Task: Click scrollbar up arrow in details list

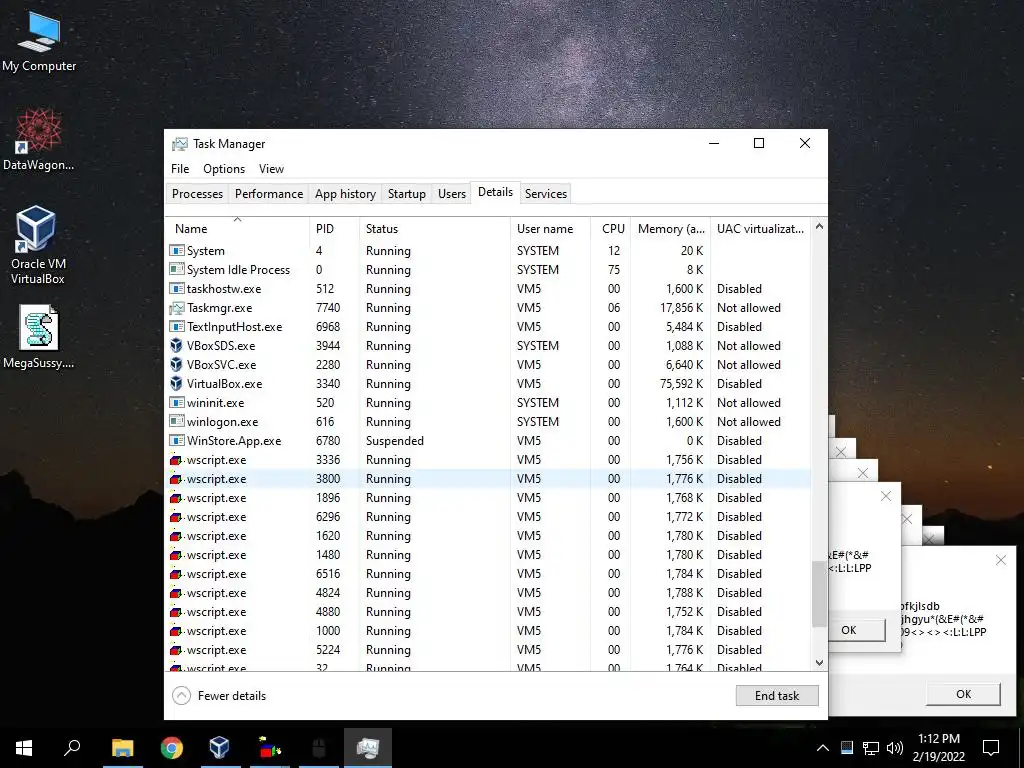Action: point(819,227)
